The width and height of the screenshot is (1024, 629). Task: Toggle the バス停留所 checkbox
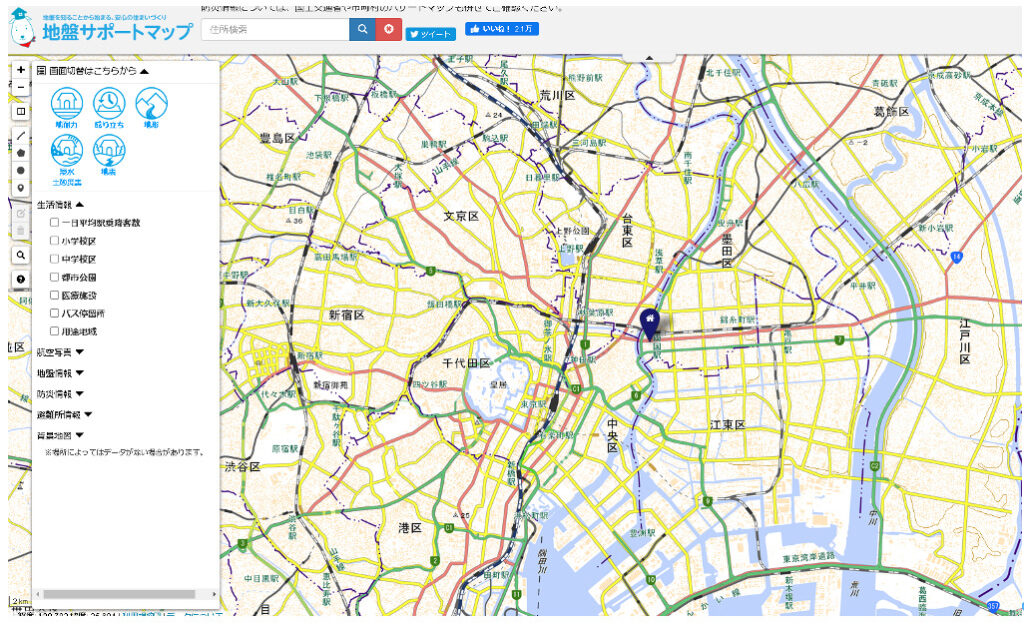click(x=55, y=313)
